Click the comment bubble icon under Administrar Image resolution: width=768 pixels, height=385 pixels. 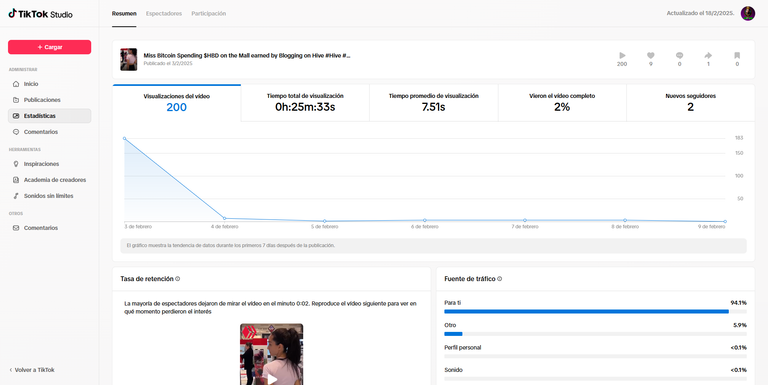coord(16,132)
